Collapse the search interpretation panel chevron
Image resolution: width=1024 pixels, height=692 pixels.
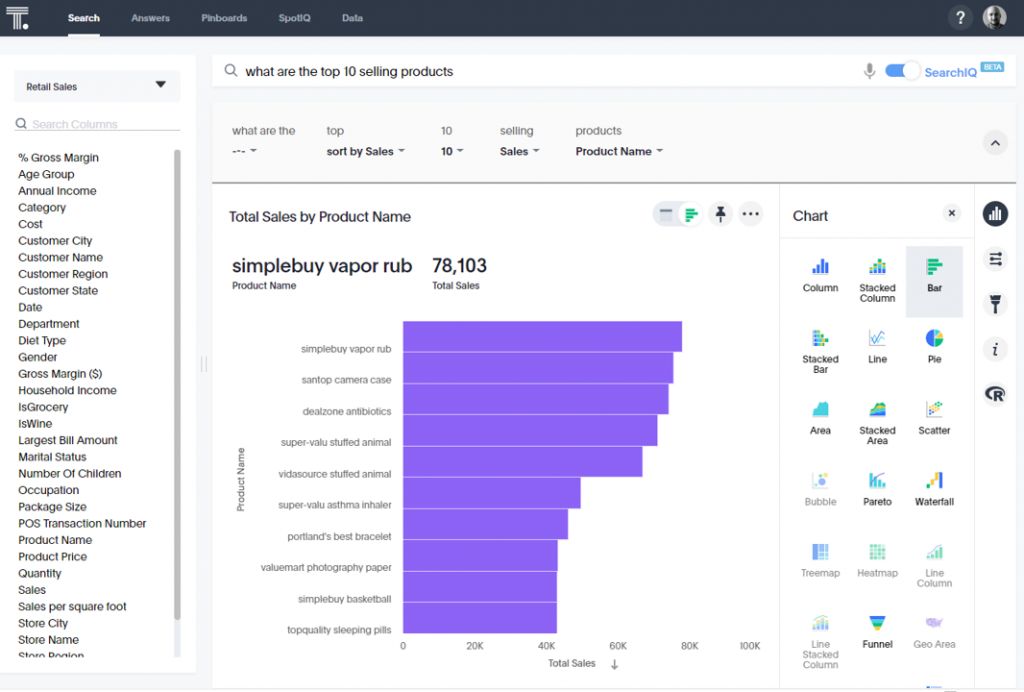tap(995, 143)
